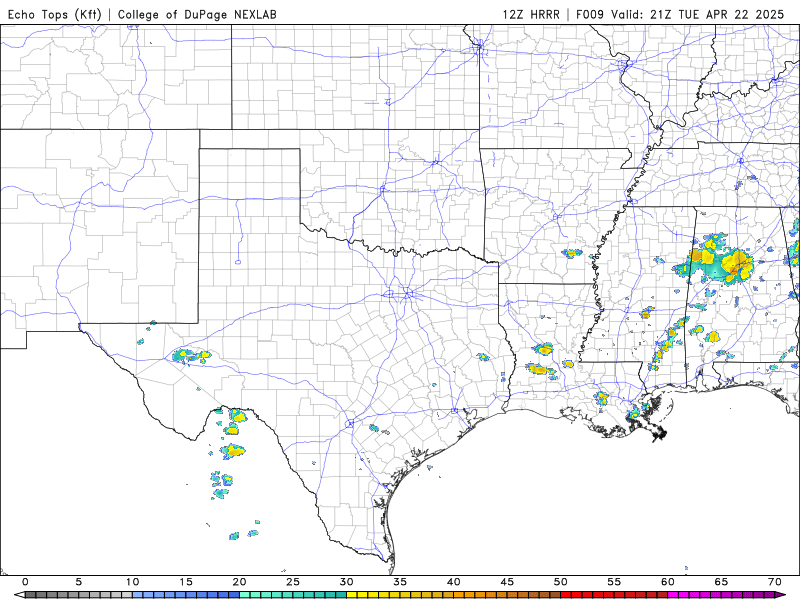Click the magenta band of the color bar
Screen dimensions: 800x600
[x=721, y=595]
